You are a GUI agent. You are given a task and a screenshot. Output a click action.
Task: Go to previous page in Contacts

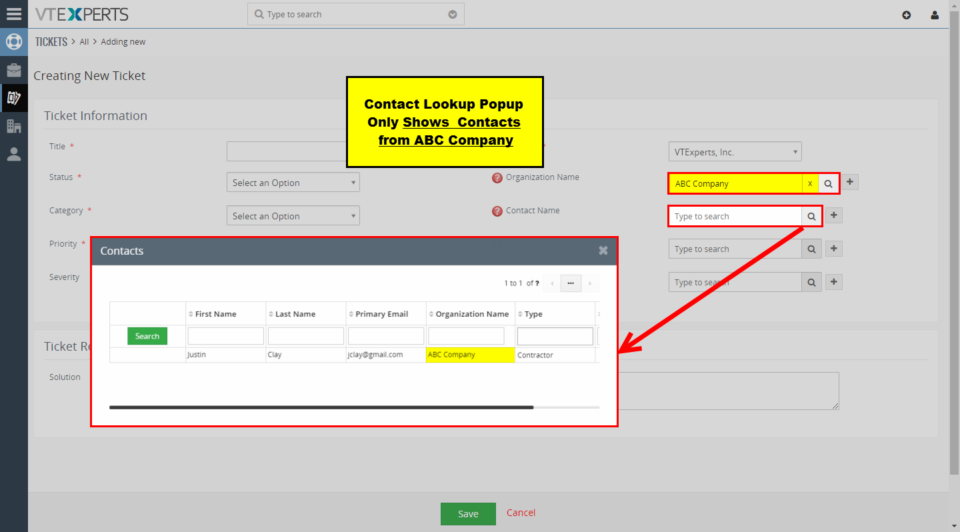552,283
